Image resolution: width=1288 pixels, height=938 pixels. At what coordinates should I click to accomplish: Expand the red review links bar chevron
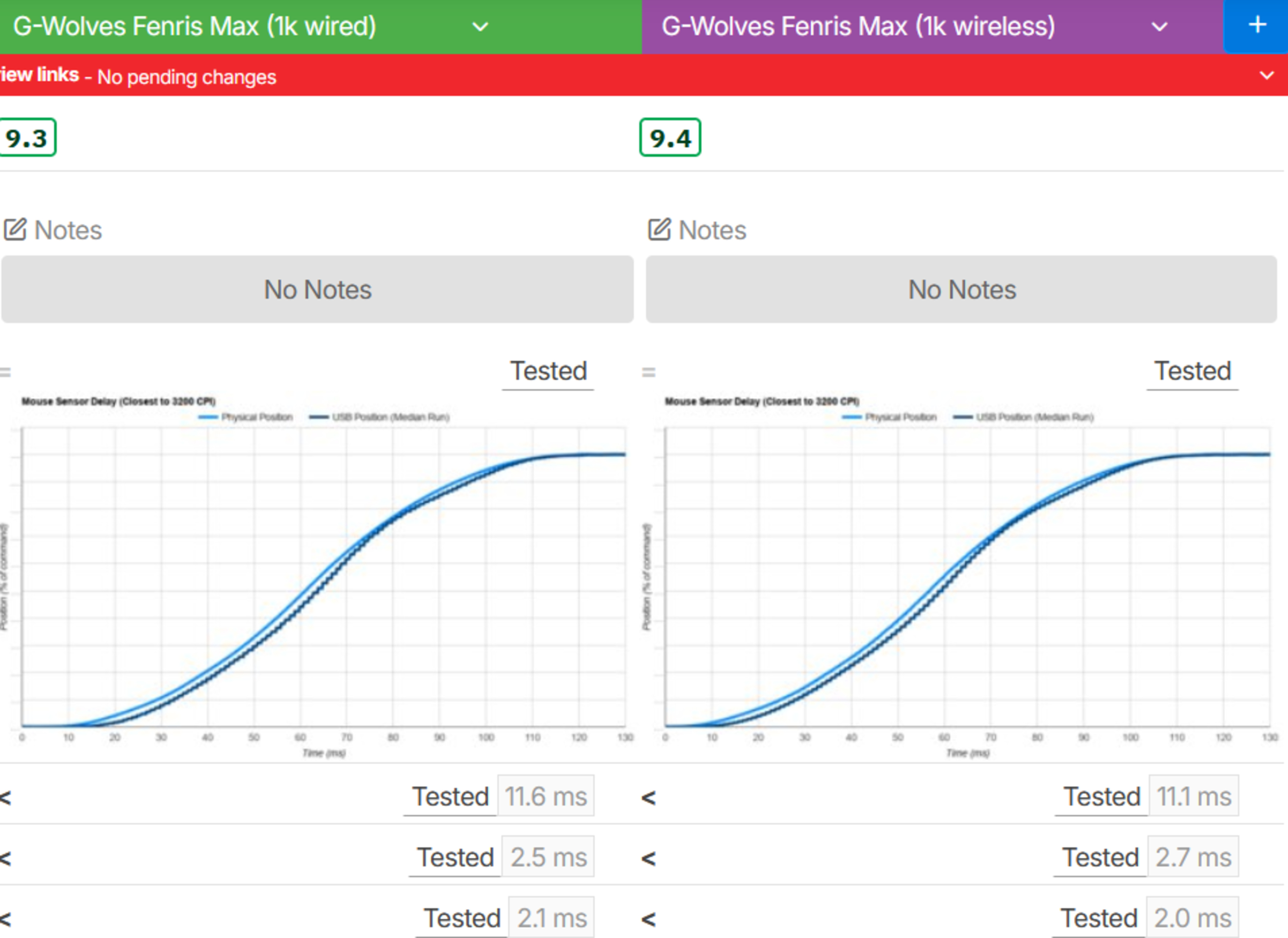[x=1267, y=75]
